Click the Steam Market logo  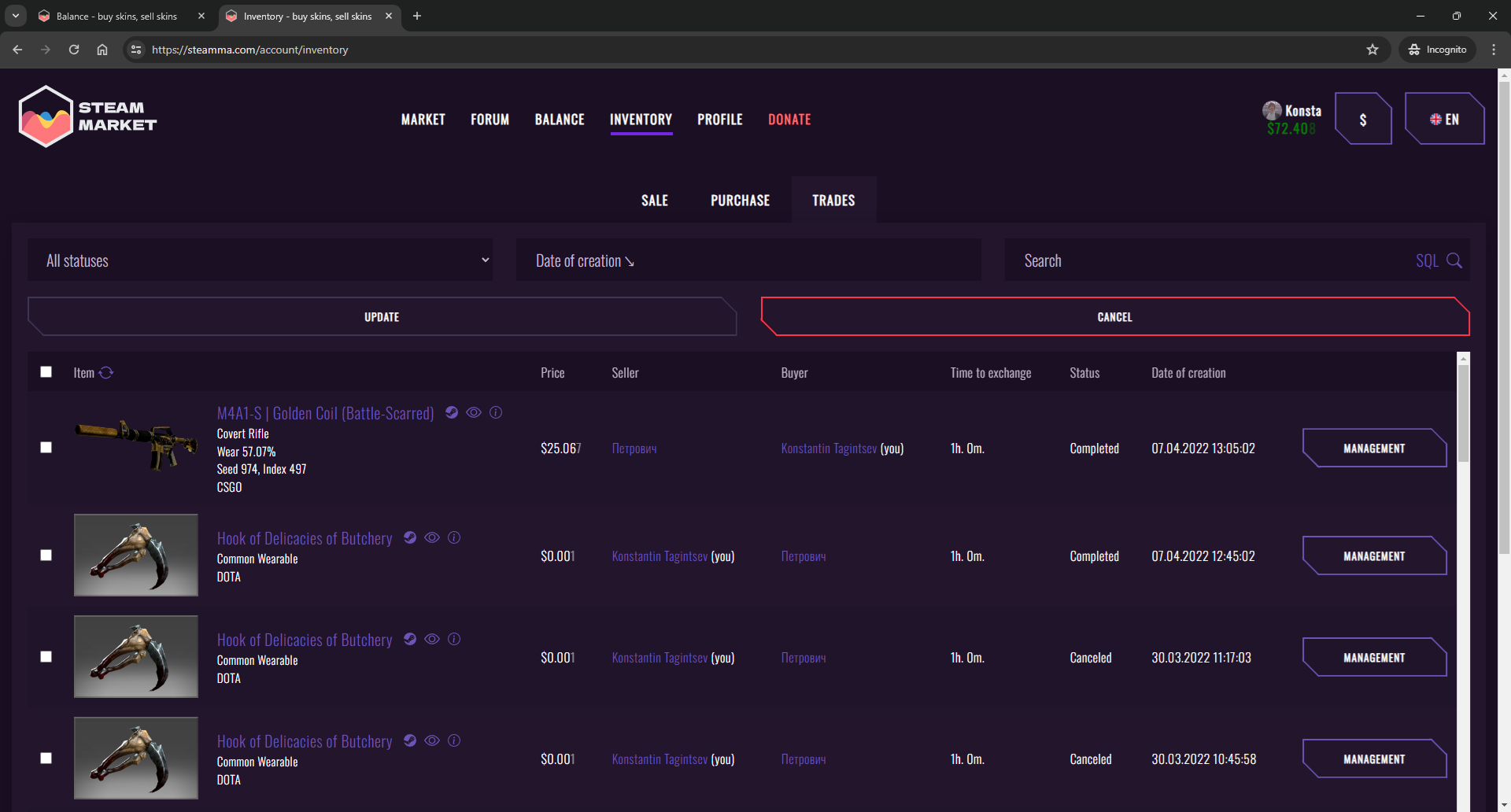click(87, 116)
